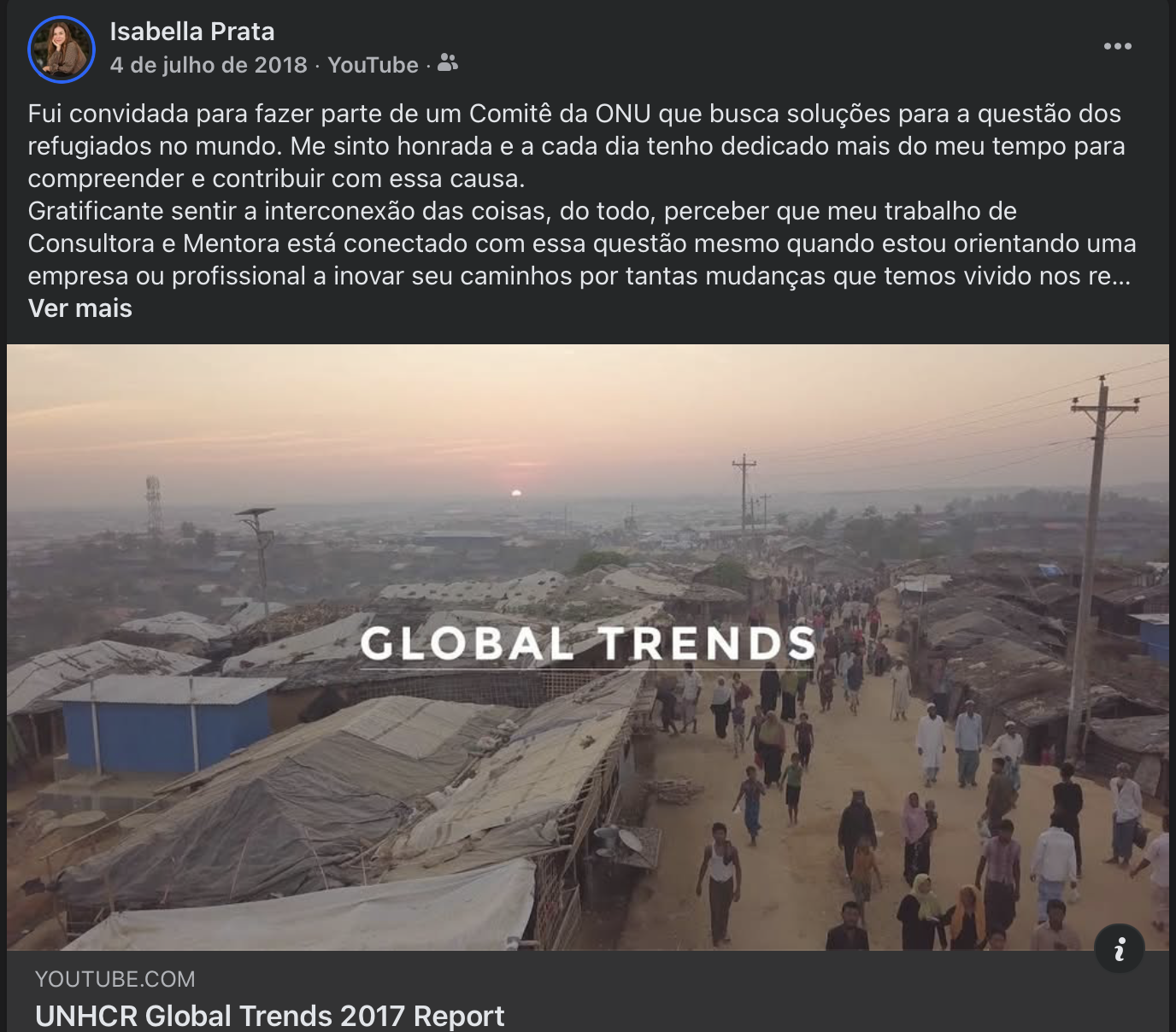Click the YouTube source link beside the date
Screen dimensions: 1176x1032
(x=373, y=65)
